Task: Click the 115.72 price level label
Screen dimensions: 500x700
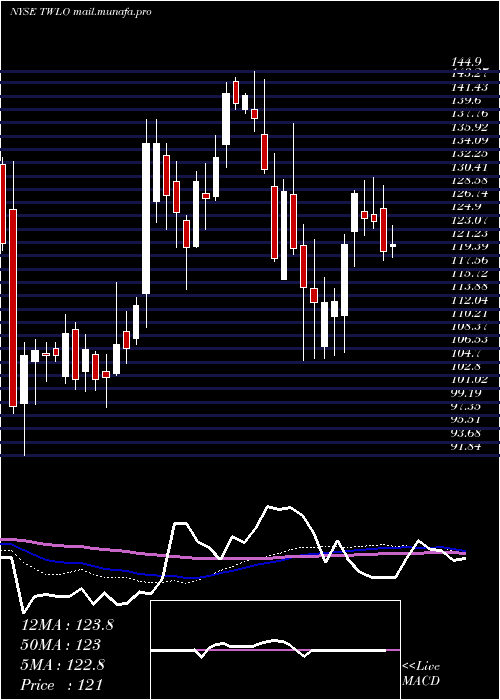Action: point(470,273)
